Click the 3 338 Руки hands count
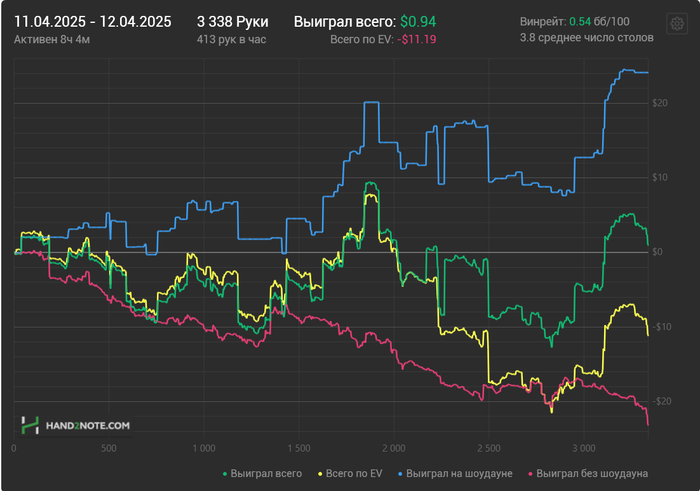This screenshot has height=491, width=700. tap(233, 21)
